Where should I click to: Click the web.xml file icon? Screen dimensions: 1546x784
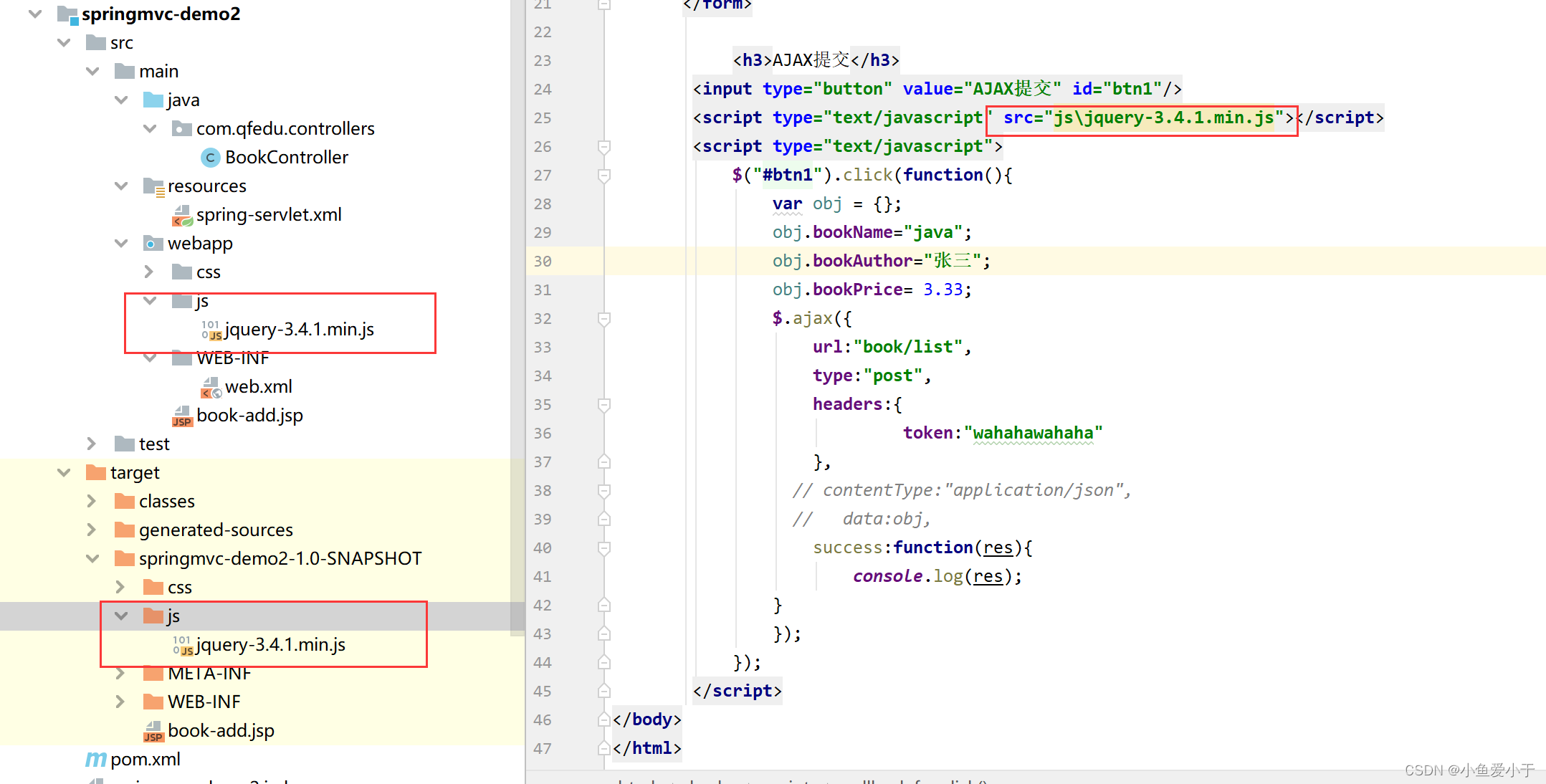(x=211, y=387)
